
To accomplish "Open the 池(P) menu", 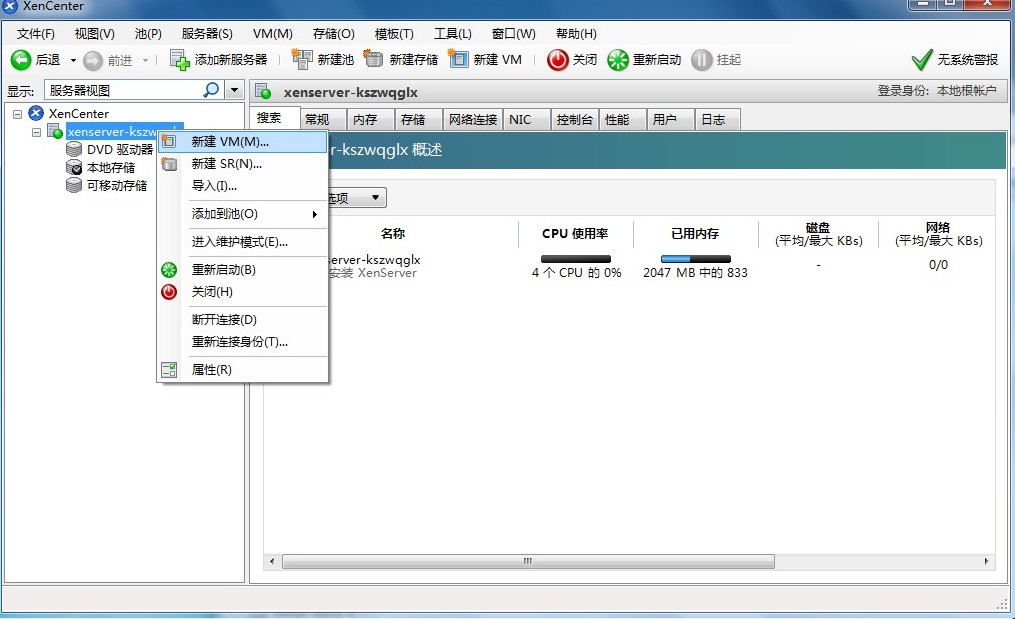I will pyautogui.click(x=148, y=34).
